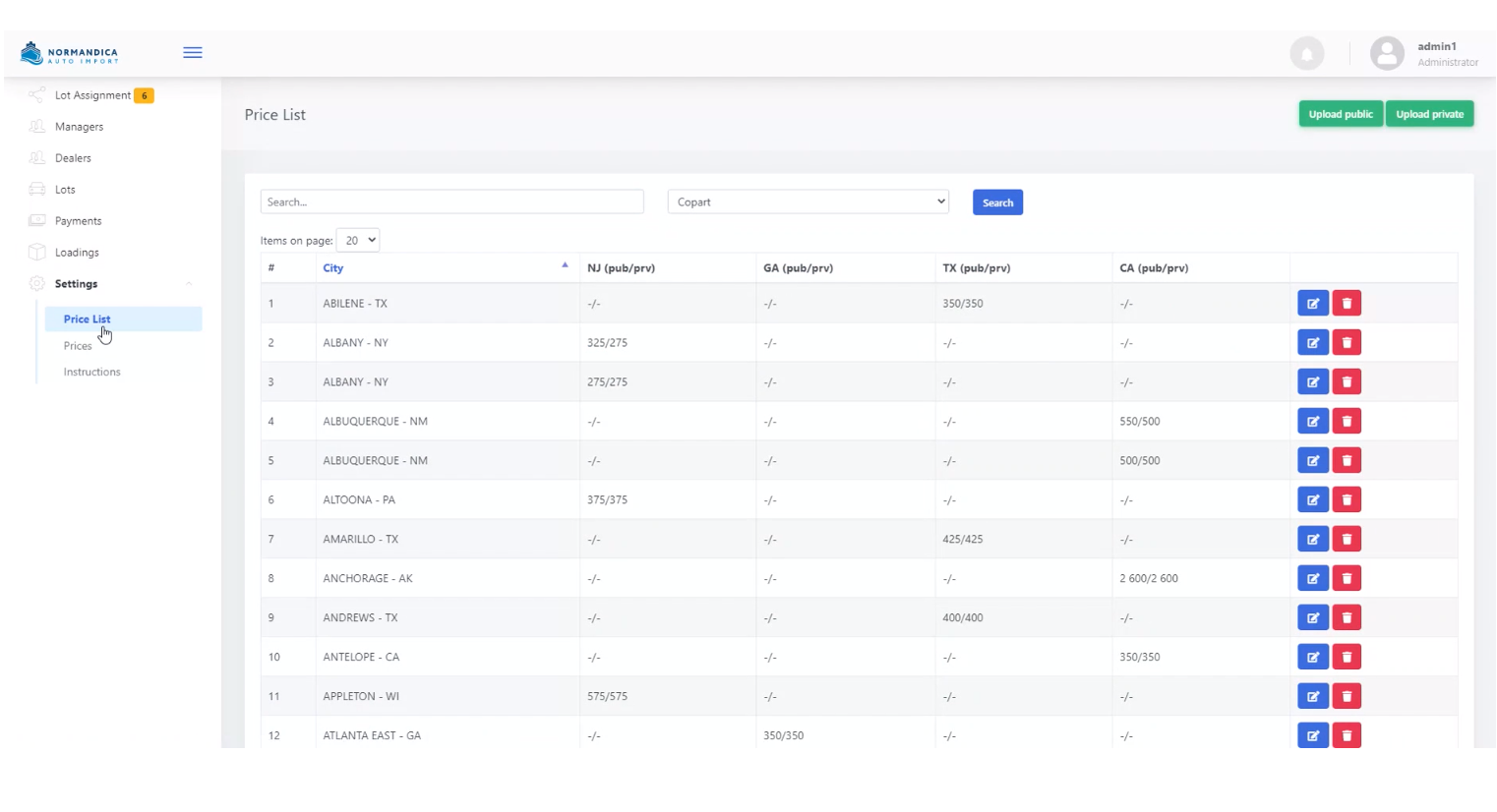Open the Payments section
The image size is (1497, 812).
(78, 221)
